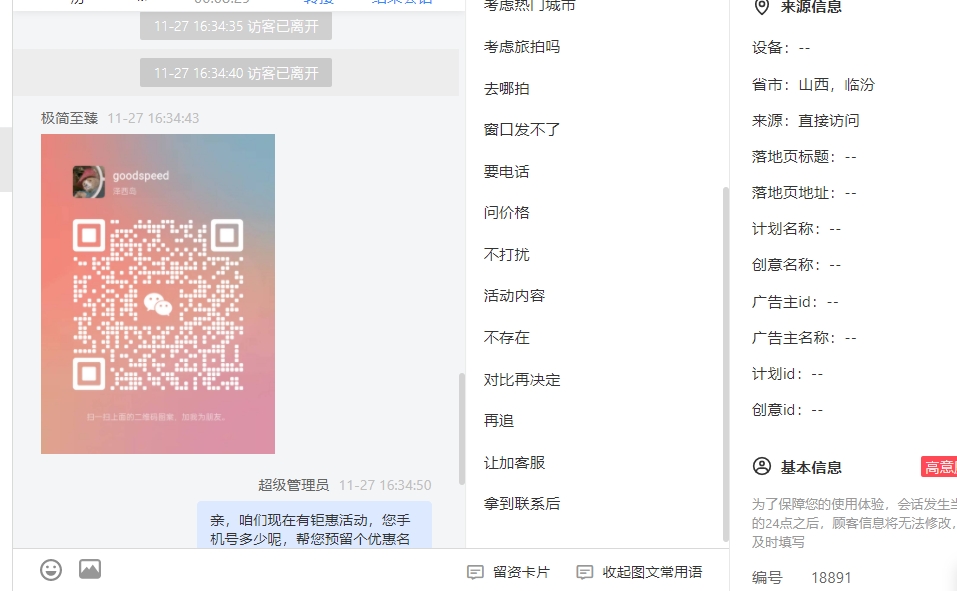
Task: Select the 活动内容 quick reply
Action: [514, 296]
